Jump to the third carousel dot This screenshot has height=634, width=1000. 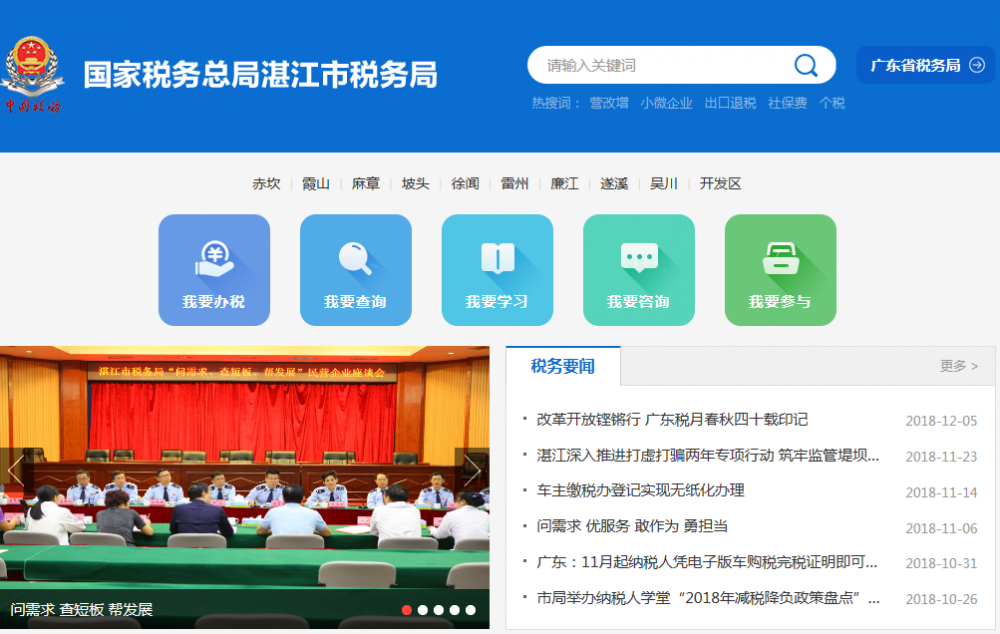(x=439, y=609)
